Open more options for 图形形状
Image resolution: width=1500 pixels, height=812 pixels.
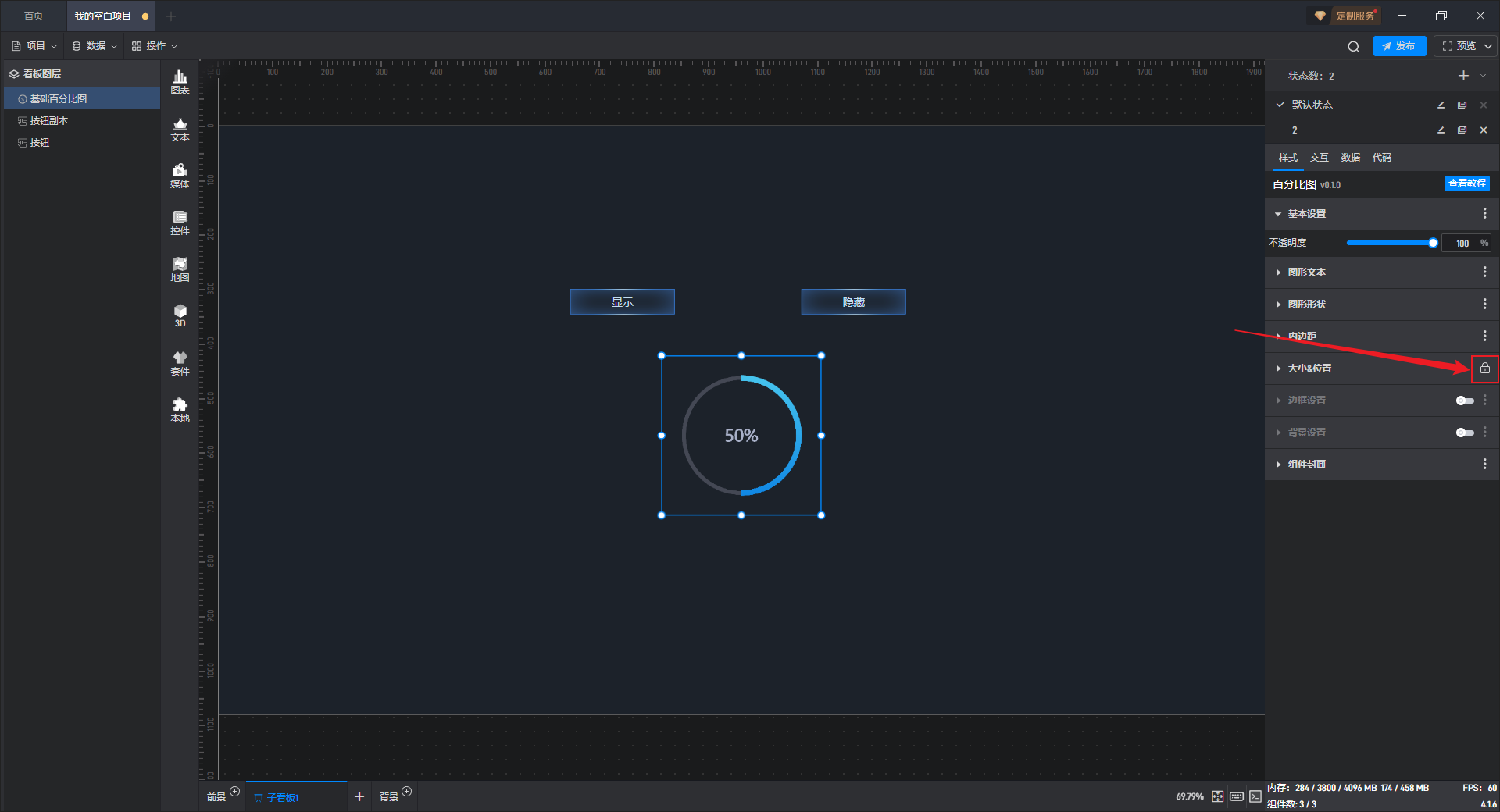(1485, 304)
